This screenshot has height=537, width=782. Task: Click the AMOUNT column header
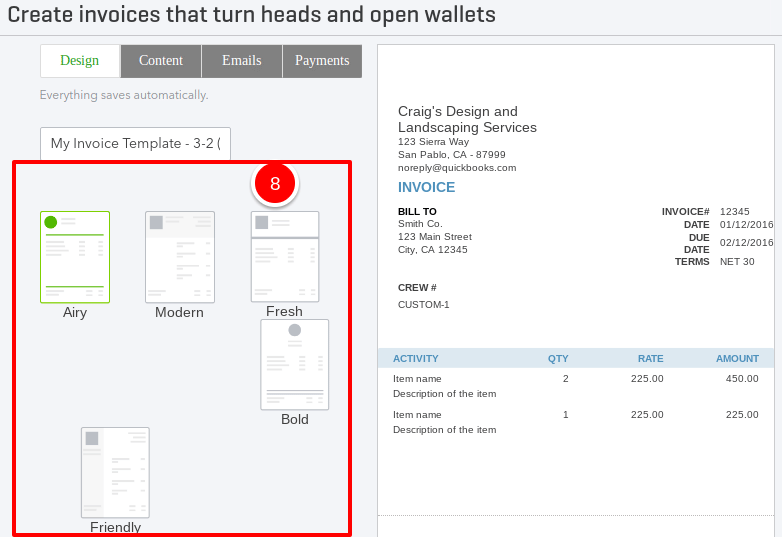pos(737,358)
